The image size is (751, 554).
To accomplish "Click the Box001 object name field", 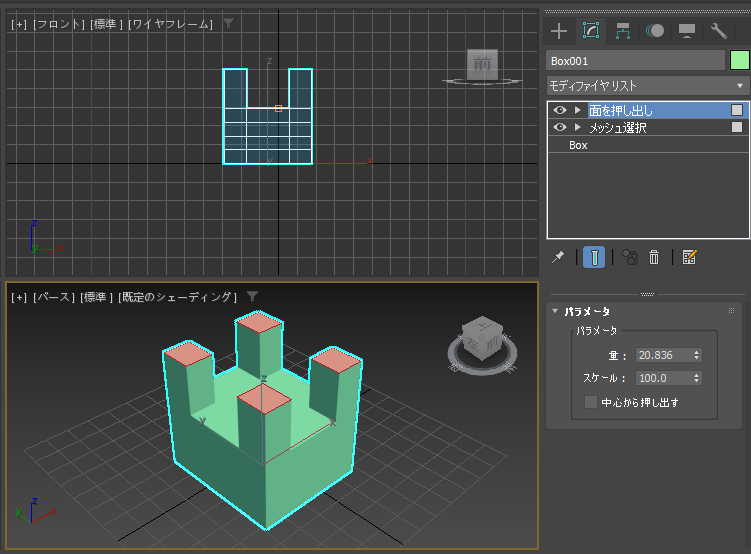I will 634,61.
